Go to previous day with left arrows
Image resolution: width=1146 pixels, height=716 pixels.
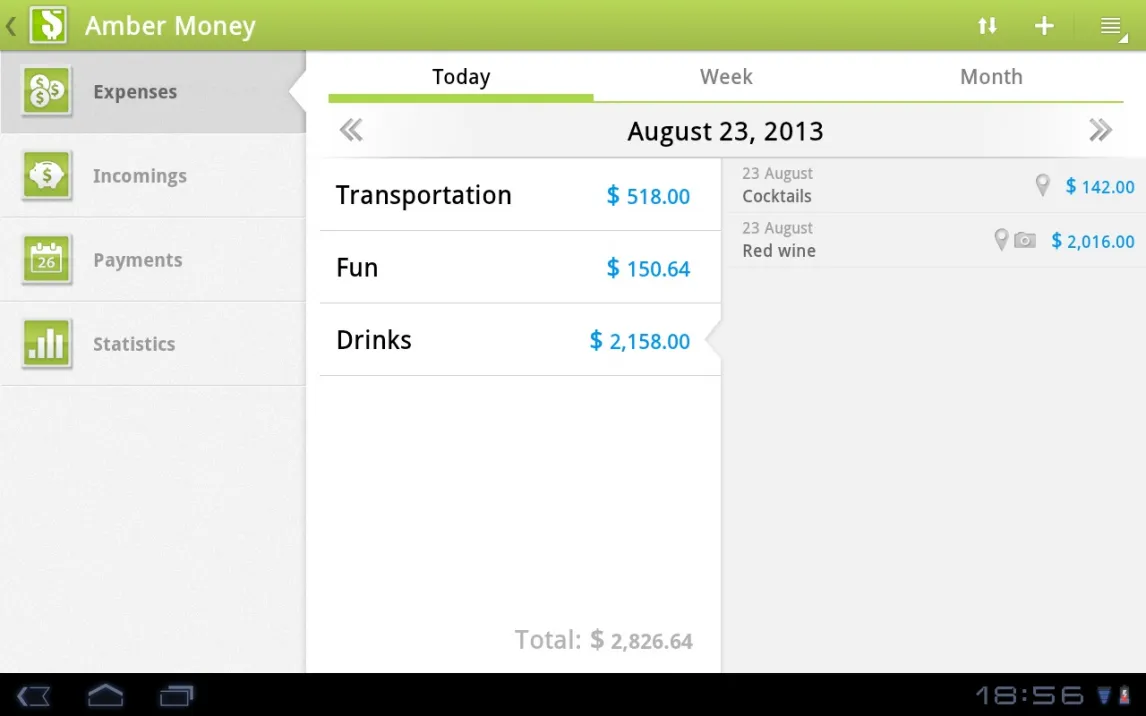click(351, 131)
